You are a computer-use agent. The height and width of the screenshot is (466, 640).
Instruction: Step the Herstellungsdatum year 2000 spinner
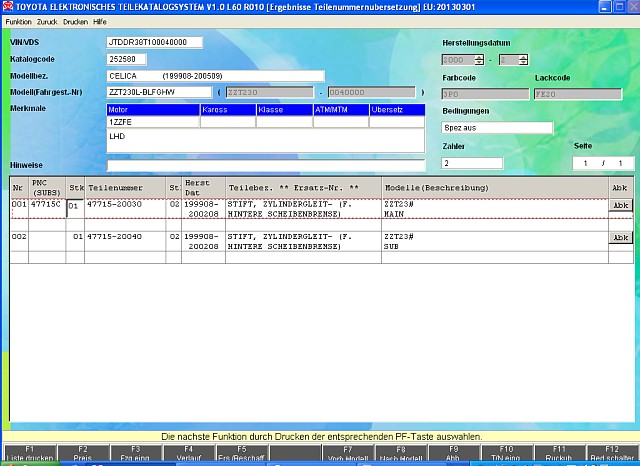click(479, 60)
